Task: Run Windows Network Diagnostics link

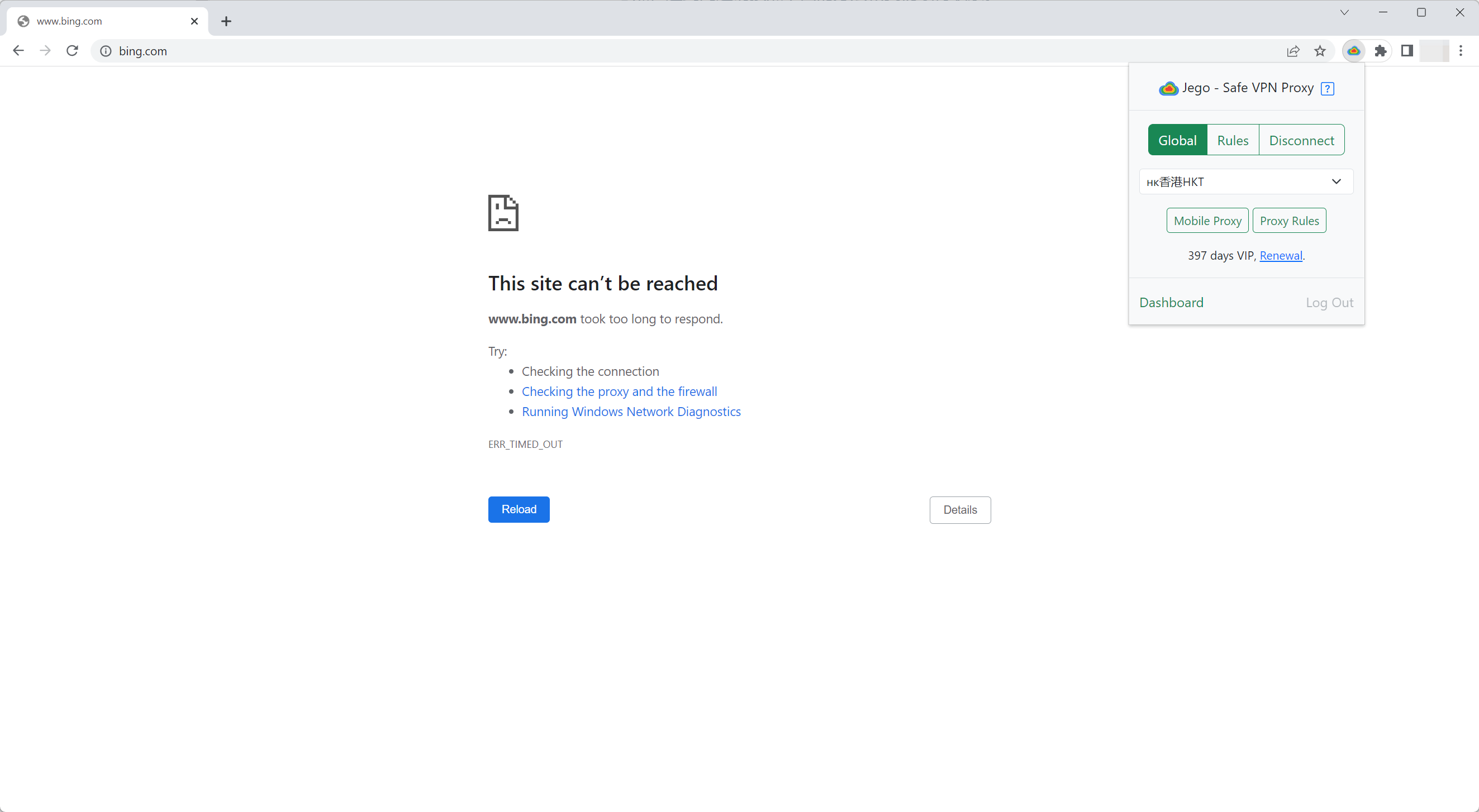Action: point(631,412)
